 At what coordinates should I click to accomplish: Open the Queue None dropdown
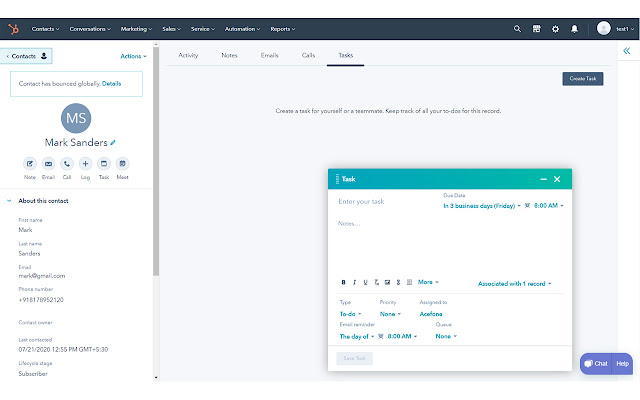(446, 336)
